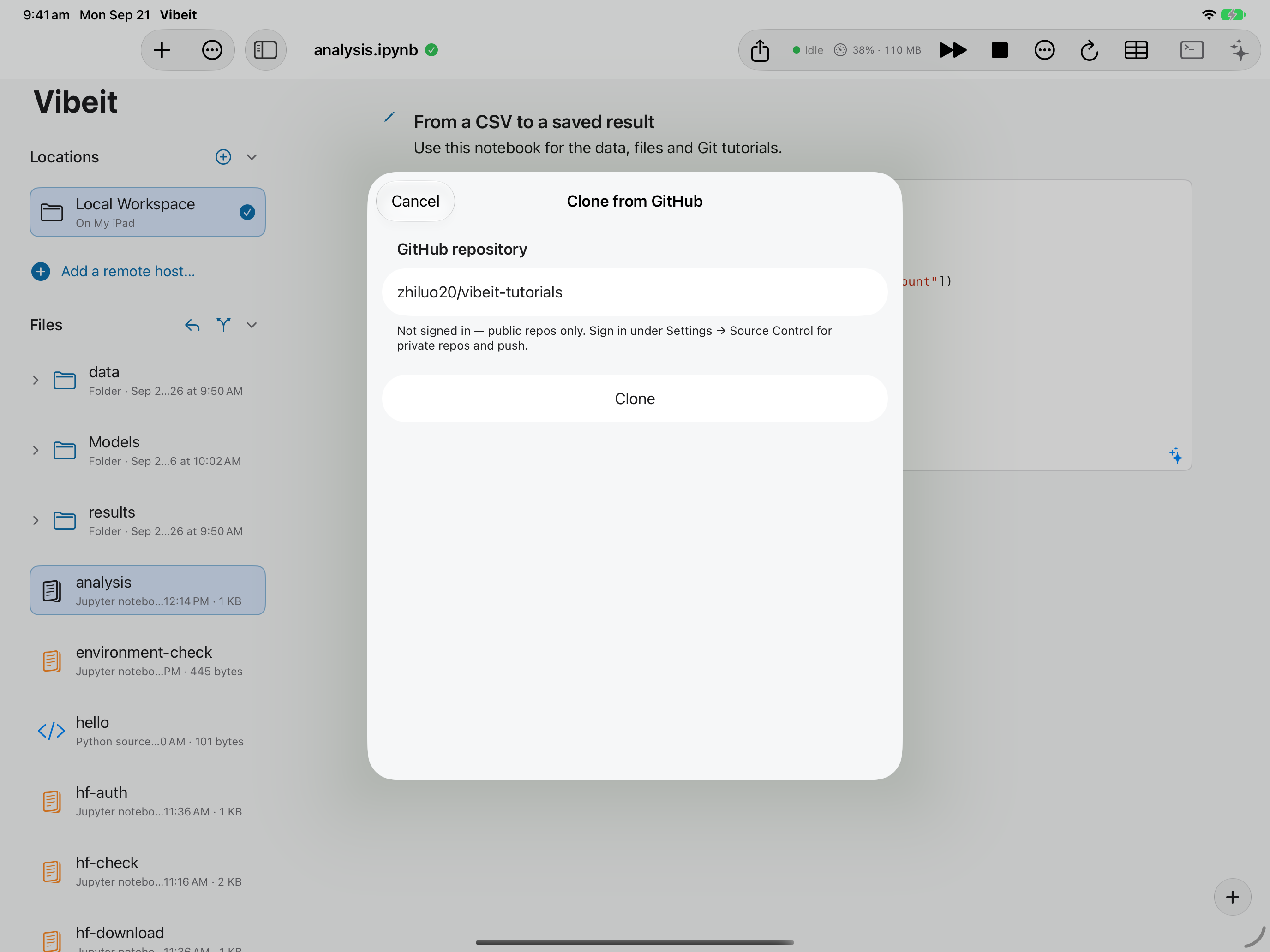Open the Git branch icon in Files header
The image size is (1270, 952).
[x=223, y=325]
